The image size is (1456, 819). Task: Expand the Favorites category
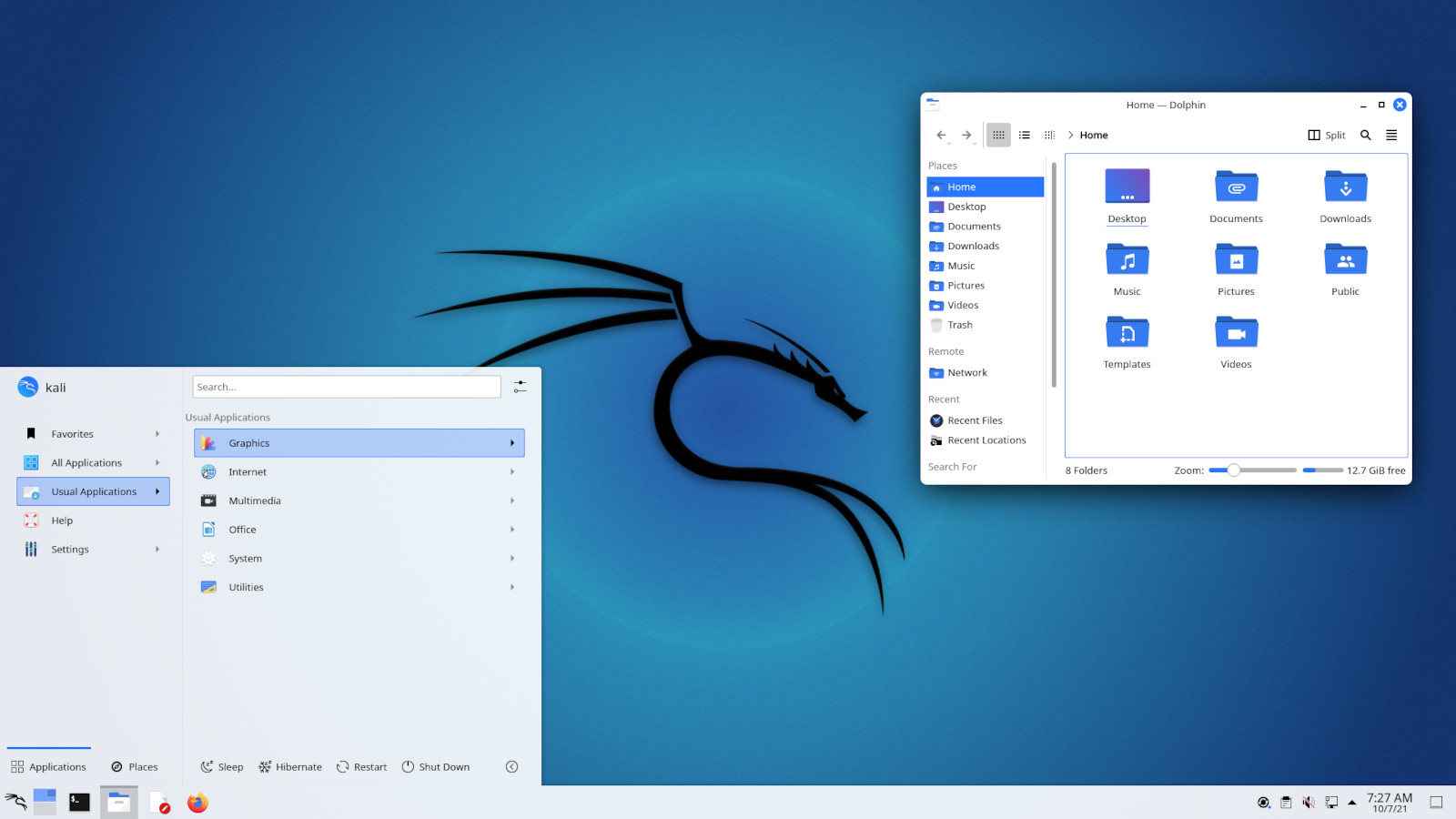(x=92, y=434)
